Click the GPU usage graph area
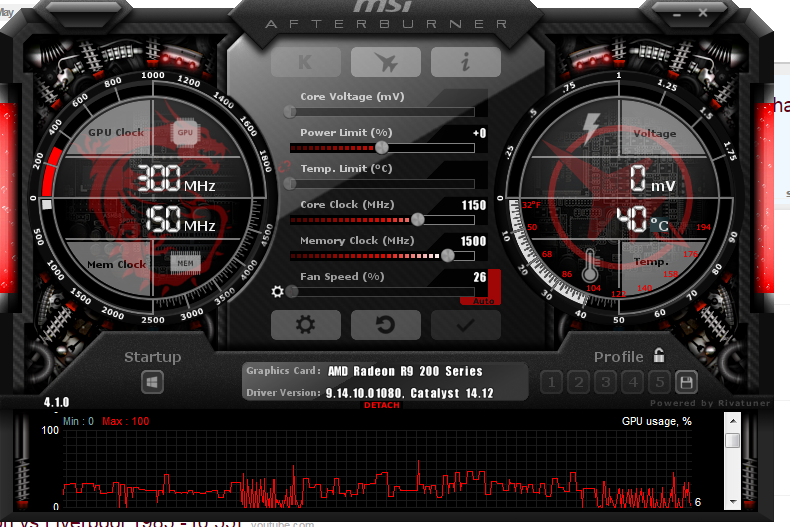Screen dimensions: 790x527 coord(377,469)
